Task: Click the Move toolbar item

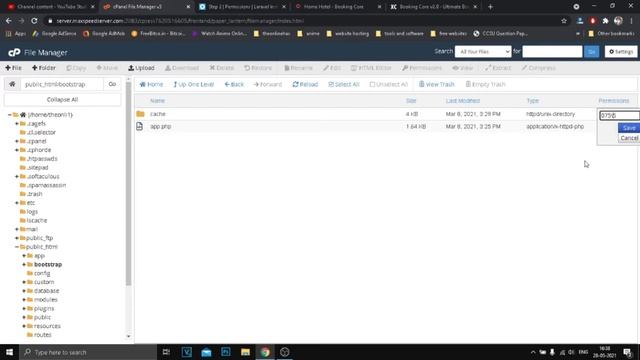Action: pyautogui.click(x=107, y=68)
